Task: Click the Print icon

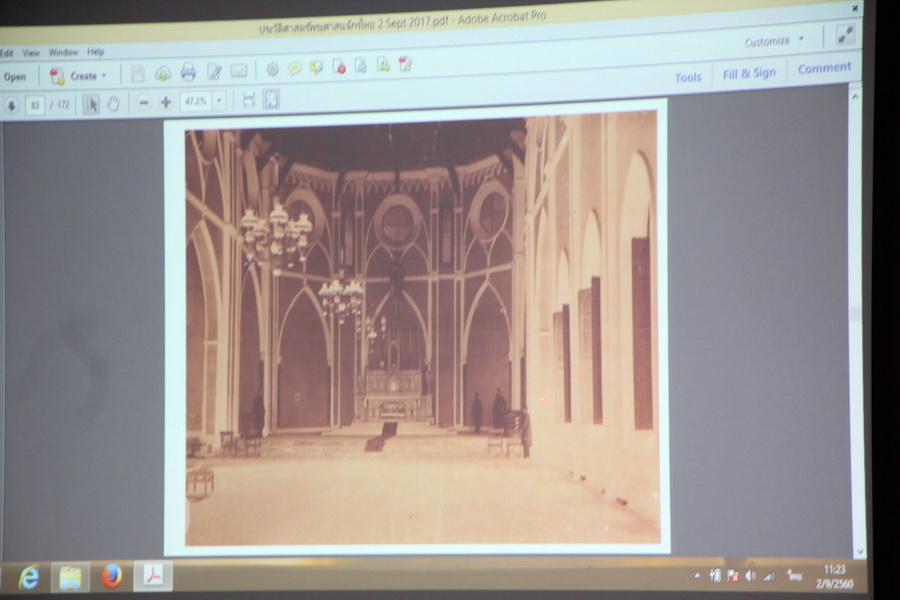Action: click(x=188, y=72)
